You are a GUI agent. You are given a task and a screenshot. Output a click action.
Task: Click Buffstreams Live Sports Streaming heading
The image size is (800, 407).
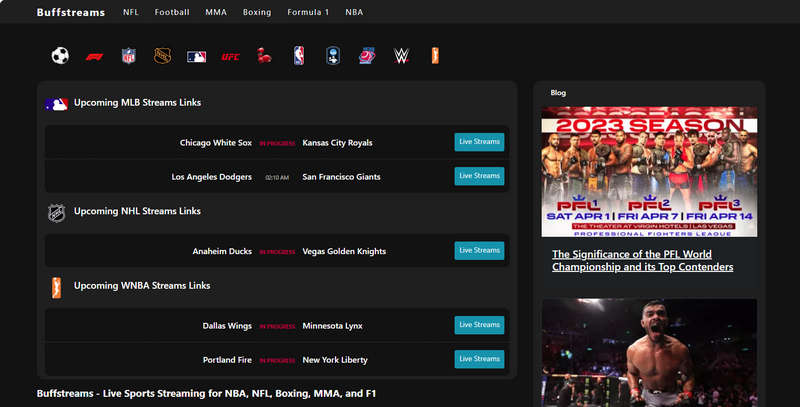point(206,394)
